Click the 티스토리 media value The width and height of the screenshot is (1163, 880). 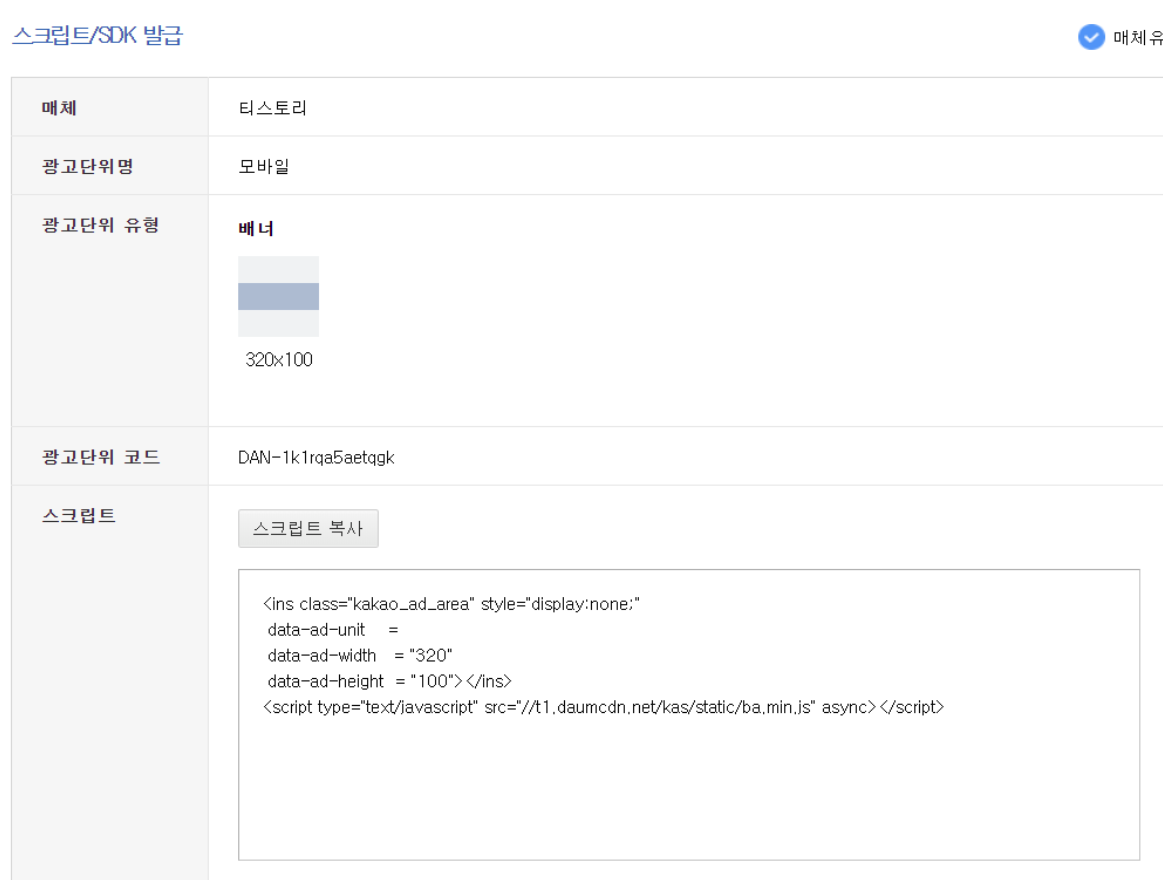(272, 108)
